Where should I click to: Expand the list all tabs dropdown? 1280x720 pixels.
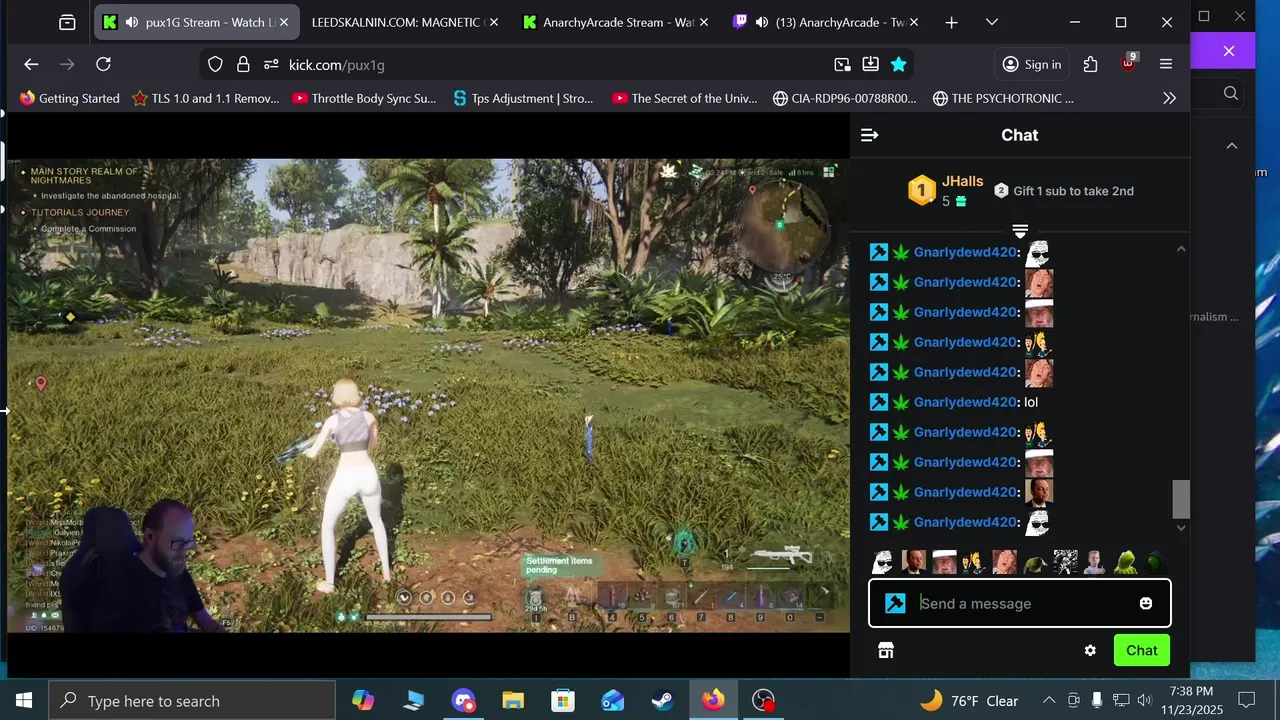click(991, 22)
